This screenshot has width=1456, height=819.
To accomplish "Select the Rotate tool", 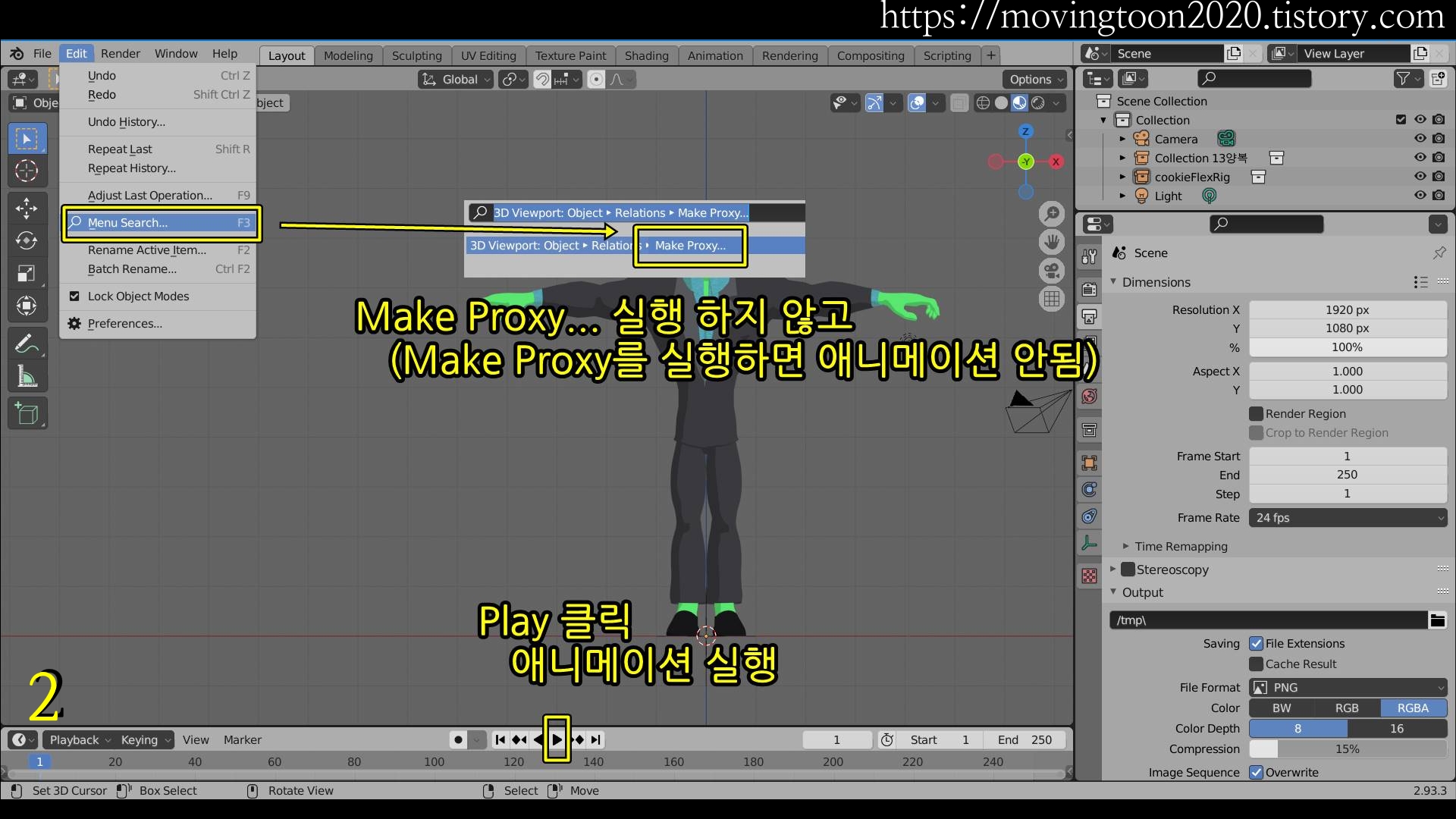I will pos(27,241).
